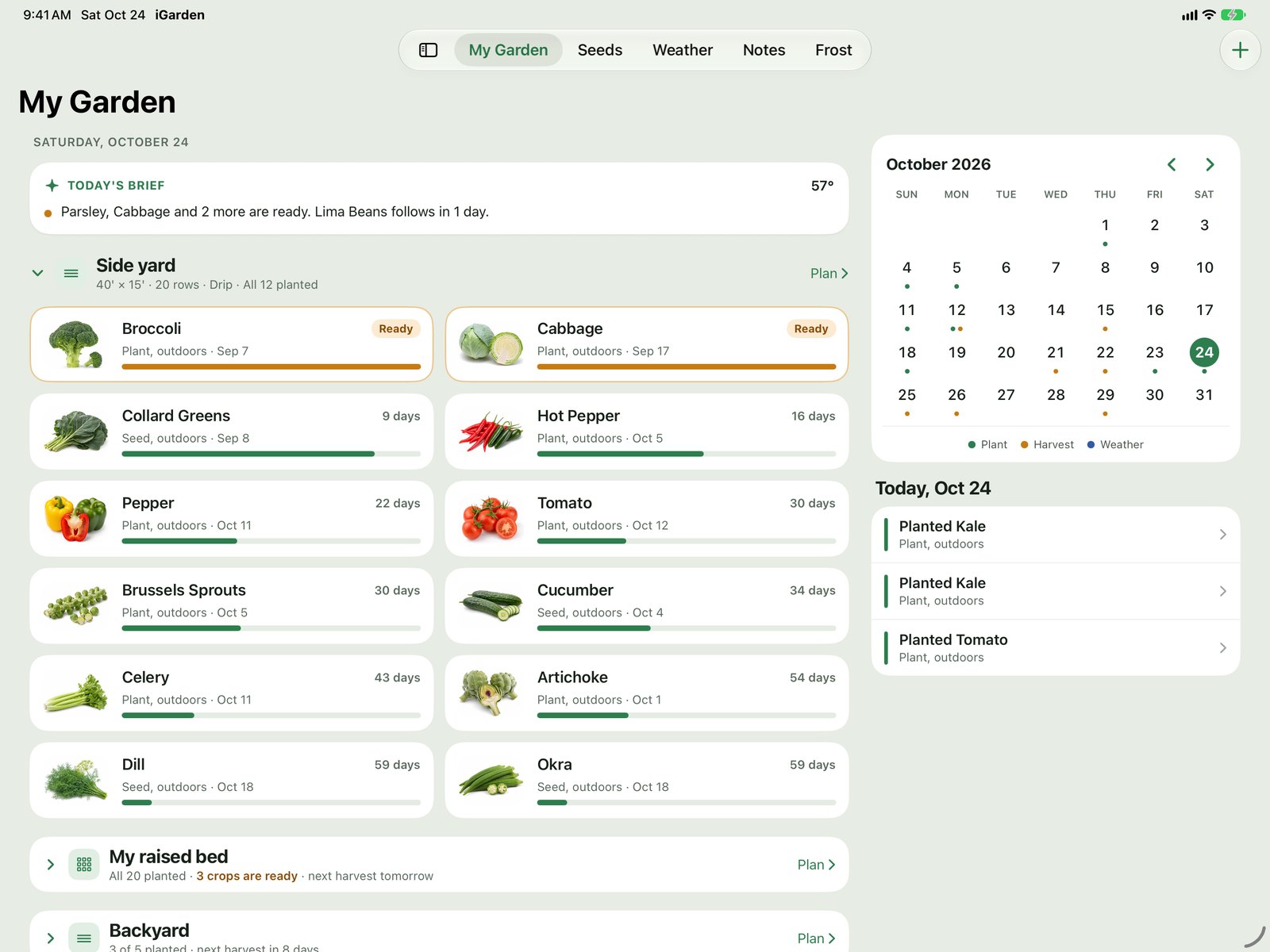
Task: Click the Tomato plant image
Action: (x=491, y=519)
